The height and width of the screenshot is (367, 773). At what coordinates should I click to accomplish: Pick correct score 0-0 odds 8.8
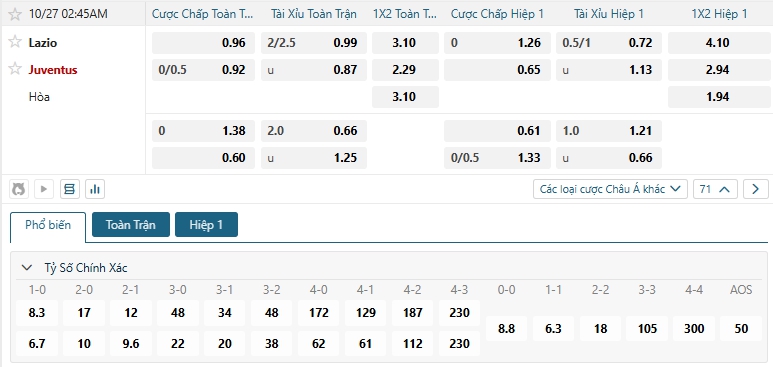(506, 329)
